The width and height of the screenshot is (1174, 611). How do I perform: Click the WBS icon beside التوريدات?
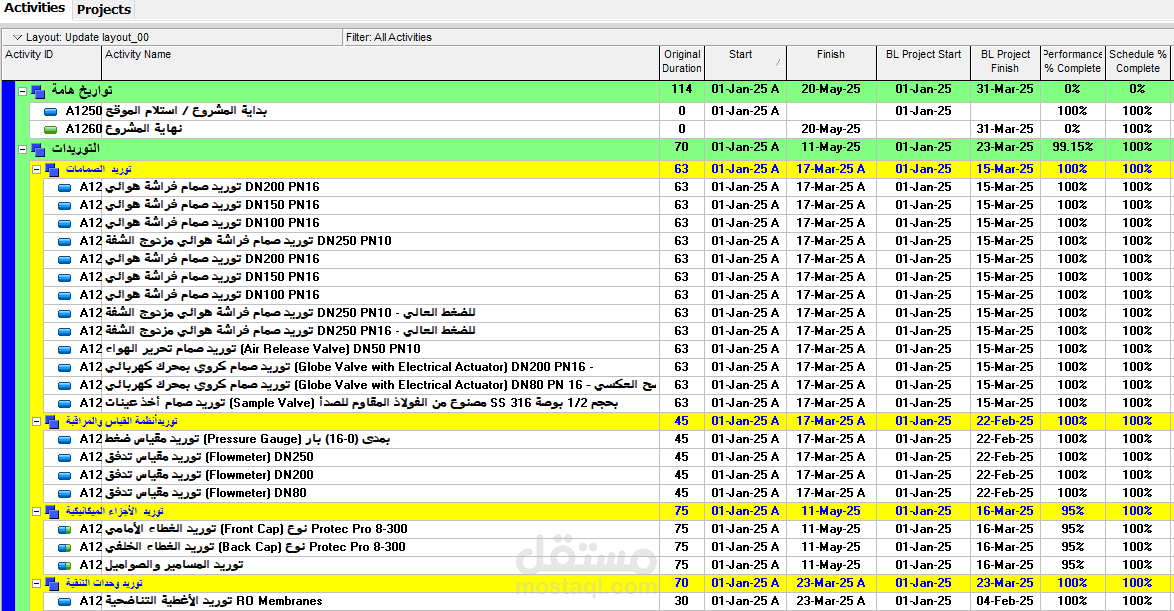coord(38,150)
